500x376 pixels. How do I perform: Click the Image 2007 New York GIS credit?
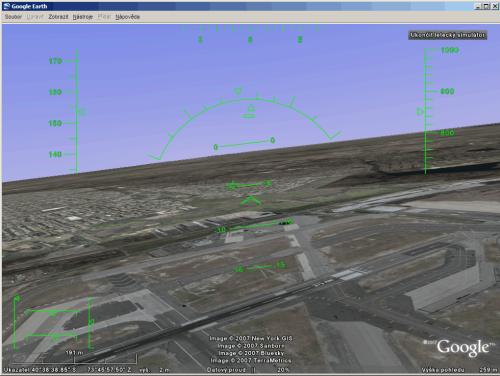(251, 338)
